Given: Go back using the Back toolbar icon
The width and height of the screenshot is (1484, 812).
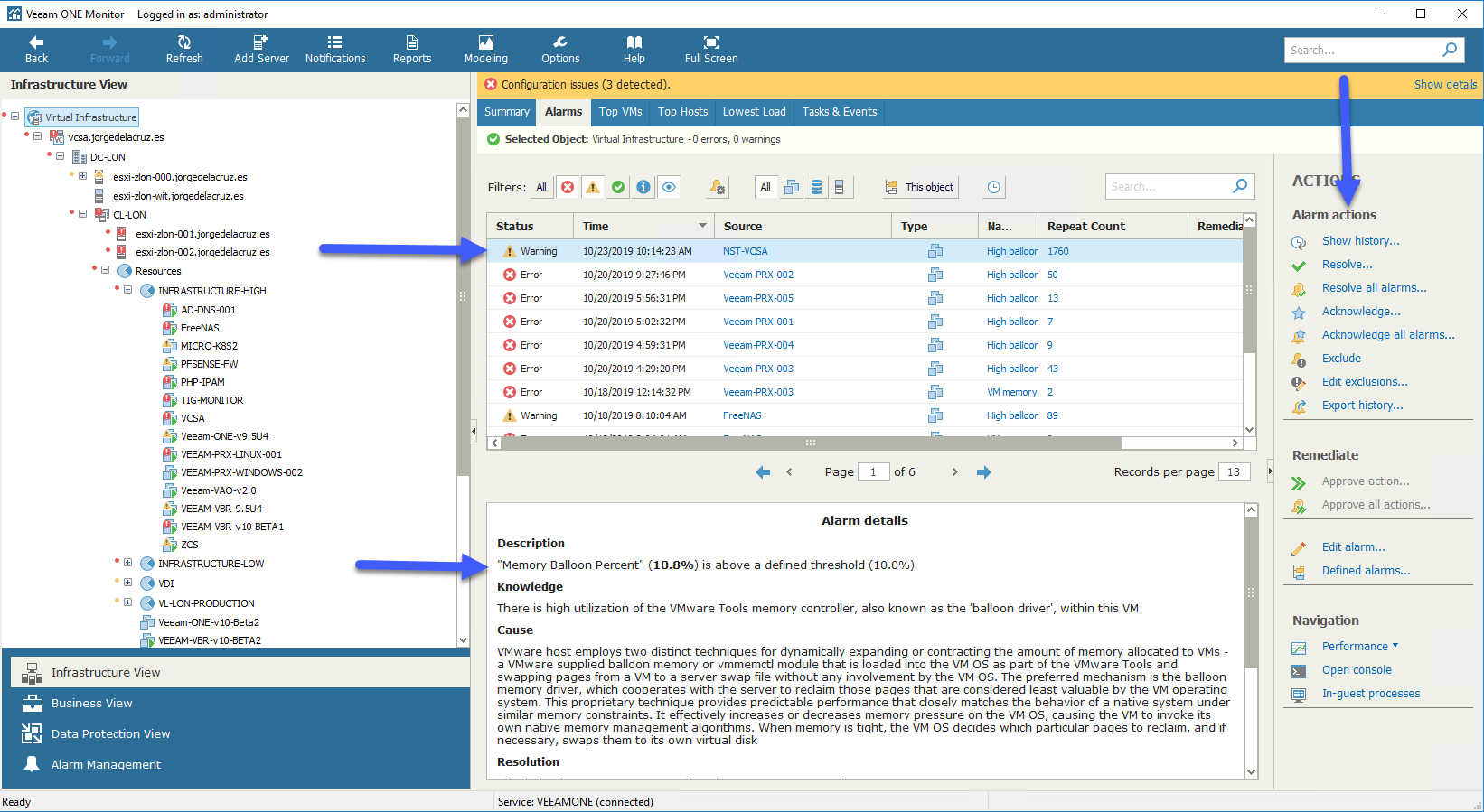Looking at the screenshot, I should tap(36, 42).
